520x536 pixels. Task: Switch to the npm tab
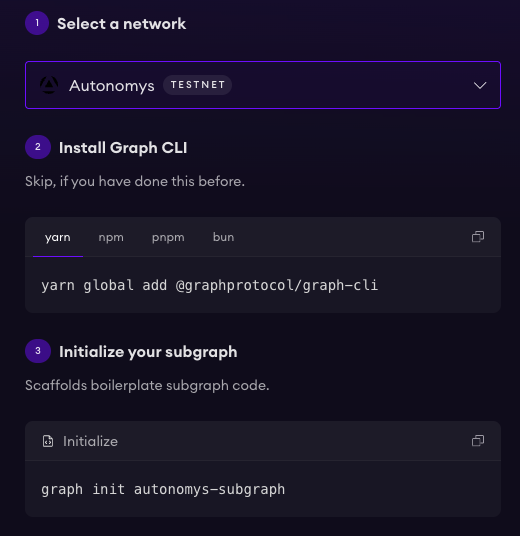click(x=111, y=237)
